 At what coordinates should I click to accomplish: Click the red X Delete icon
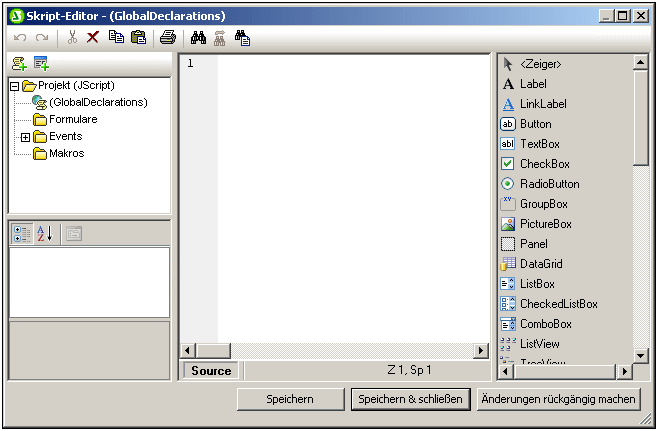pyautogui.click(x=93, y=37)
